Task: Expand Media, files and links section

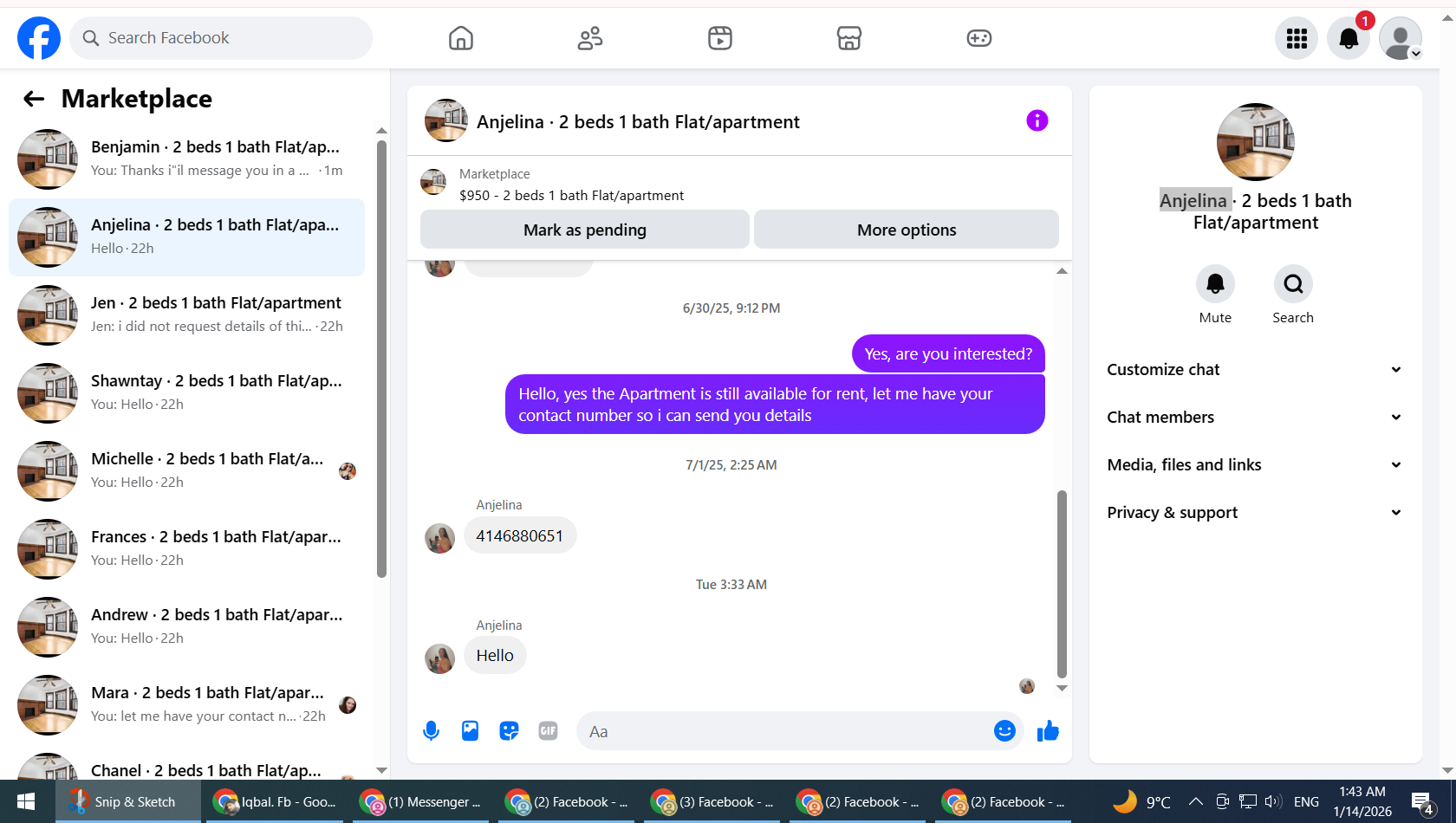Action: 1255,465
